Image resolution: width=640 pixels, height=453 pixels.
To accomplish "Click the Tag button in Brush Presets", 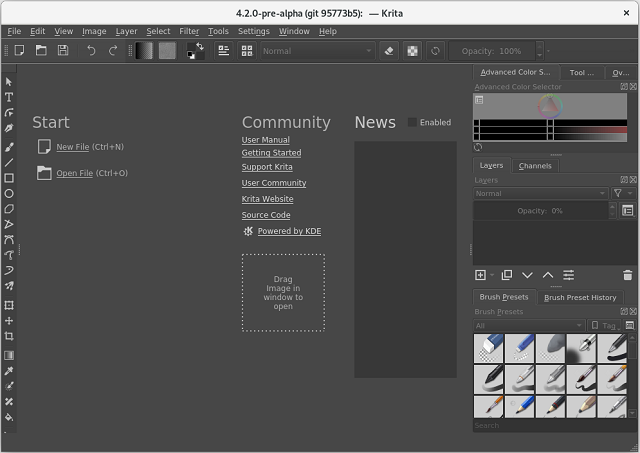I will point(604,326).
